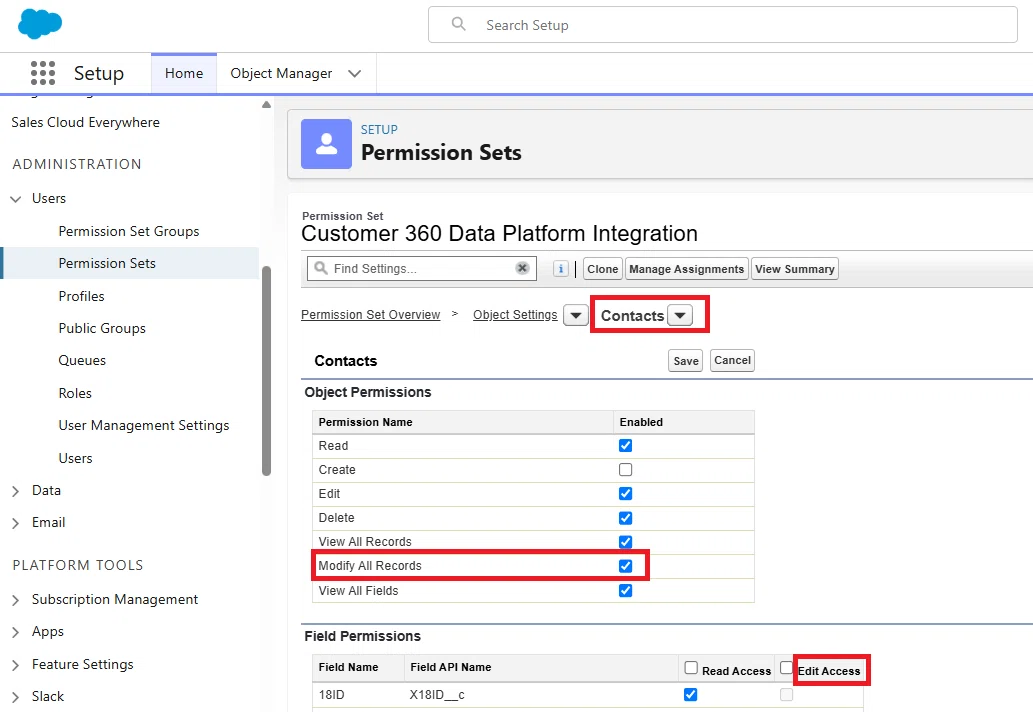Check the Read Access header checkbox
Viewport: 1033px width, 712px height.
[690, 668]
